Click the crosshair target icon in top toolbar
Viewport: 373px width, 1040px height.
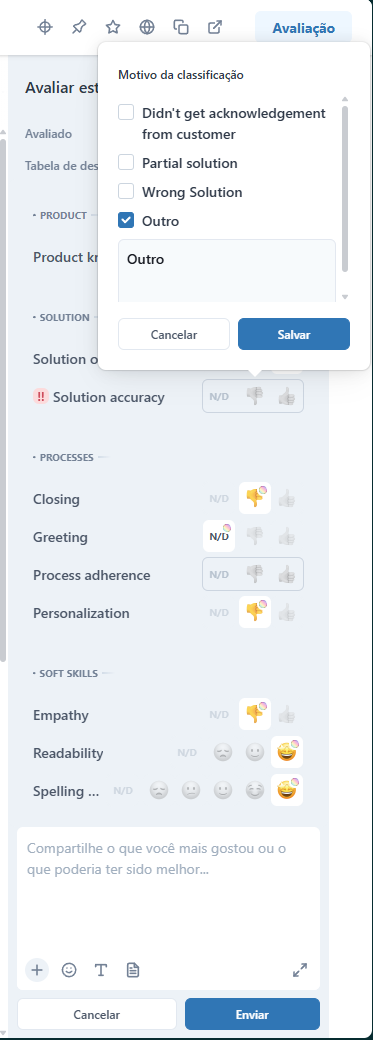[44, 27]
